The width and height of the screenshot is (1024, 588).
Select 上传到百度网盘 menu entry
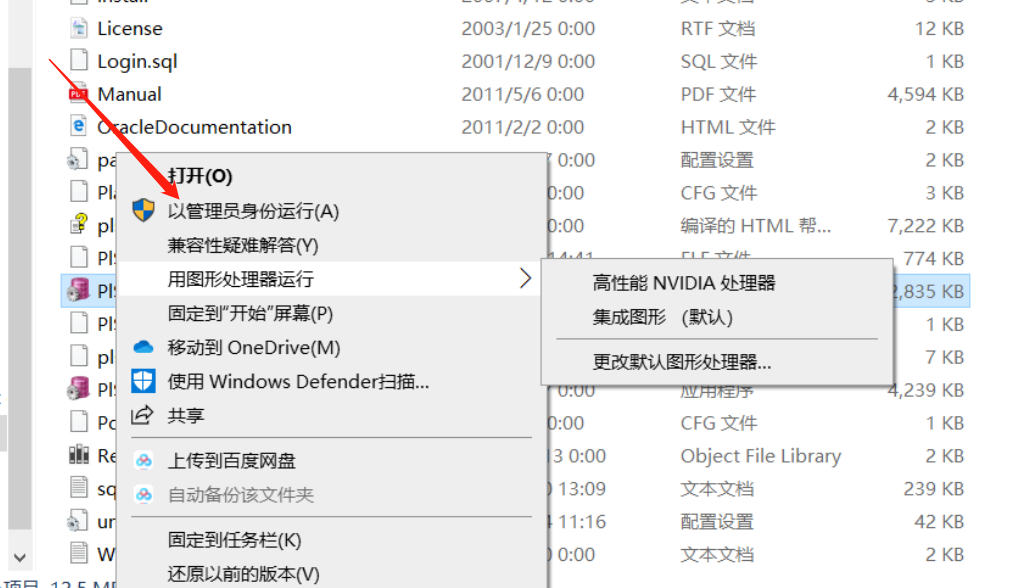coord(232,461)
